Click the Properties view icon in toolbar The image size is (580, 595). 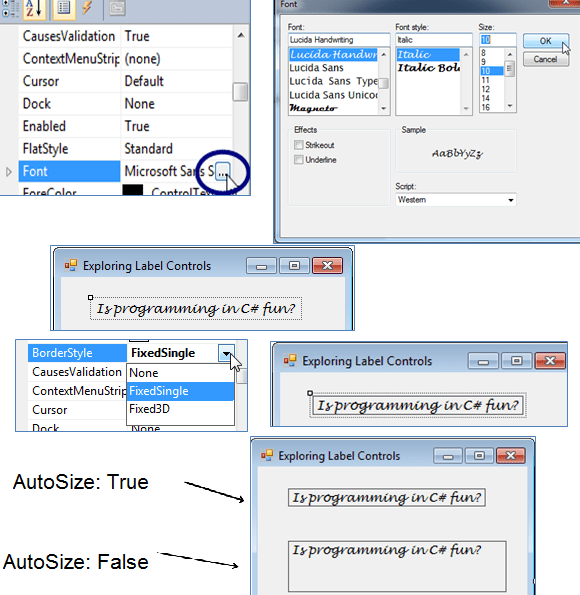(64, 8)
